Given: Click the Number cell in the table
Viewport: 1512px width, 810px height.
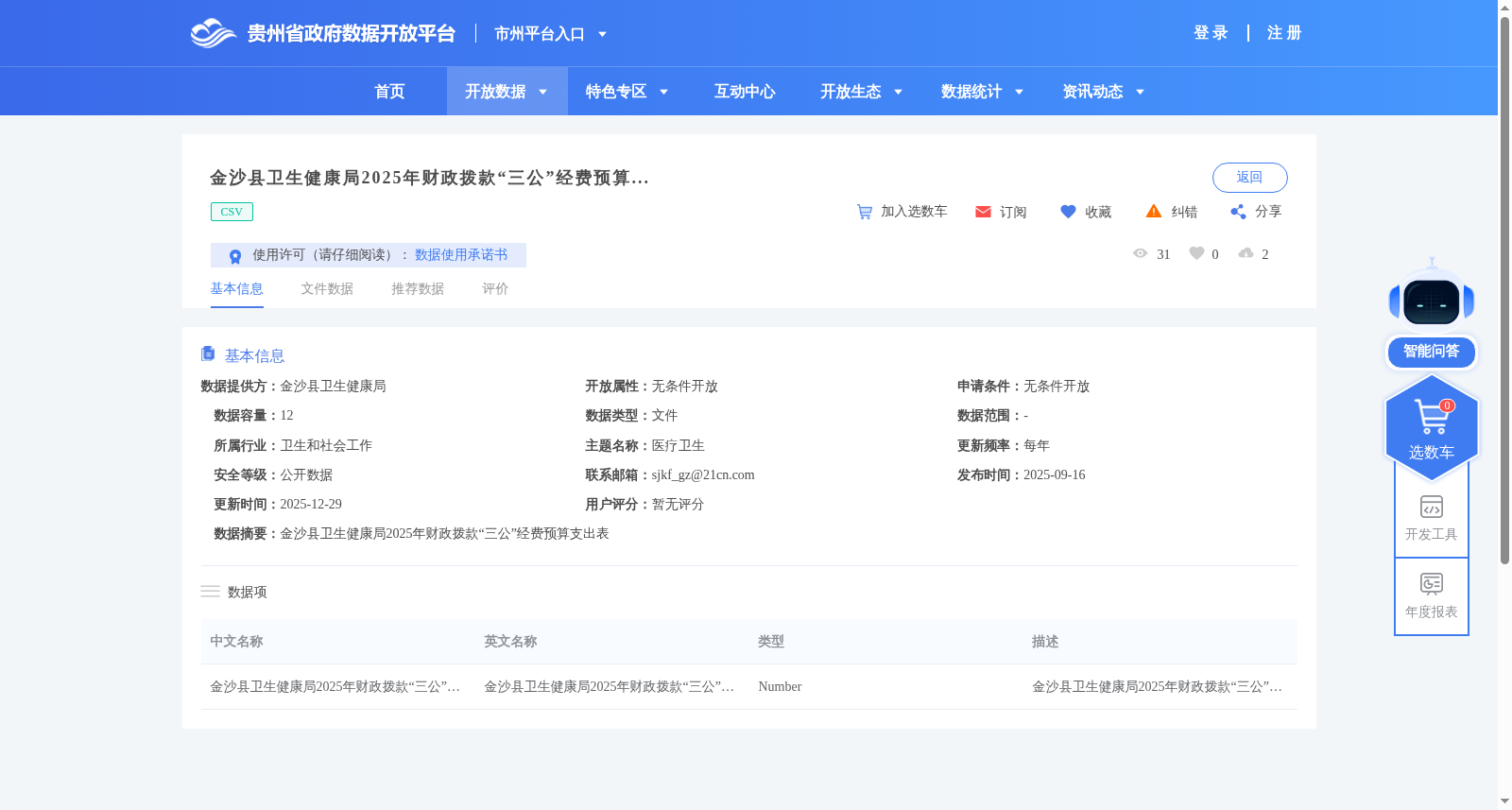Looking at the screenshot, I should [x=780, y=687].
